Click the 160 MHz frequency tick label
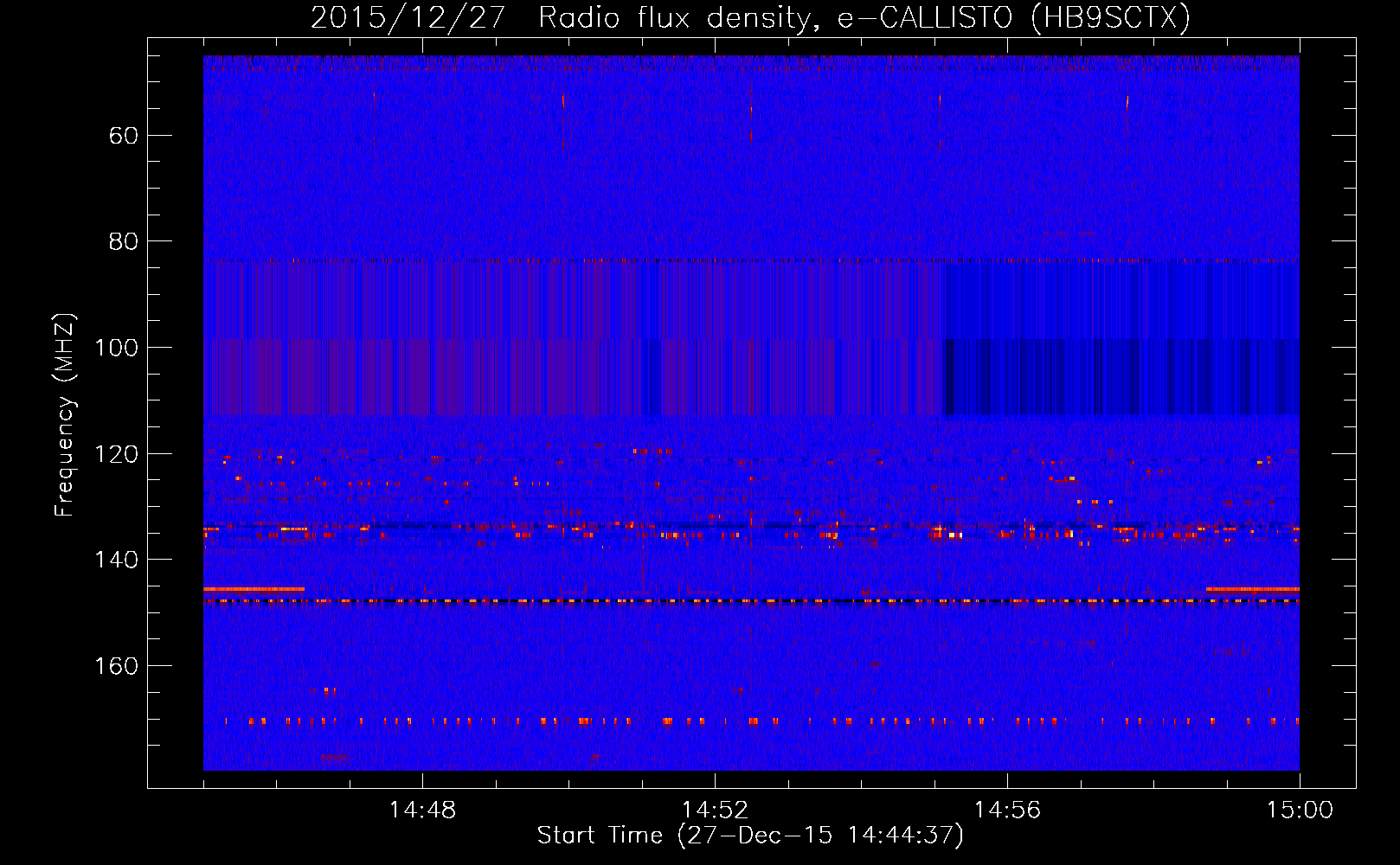 click(x=117, y=666)
